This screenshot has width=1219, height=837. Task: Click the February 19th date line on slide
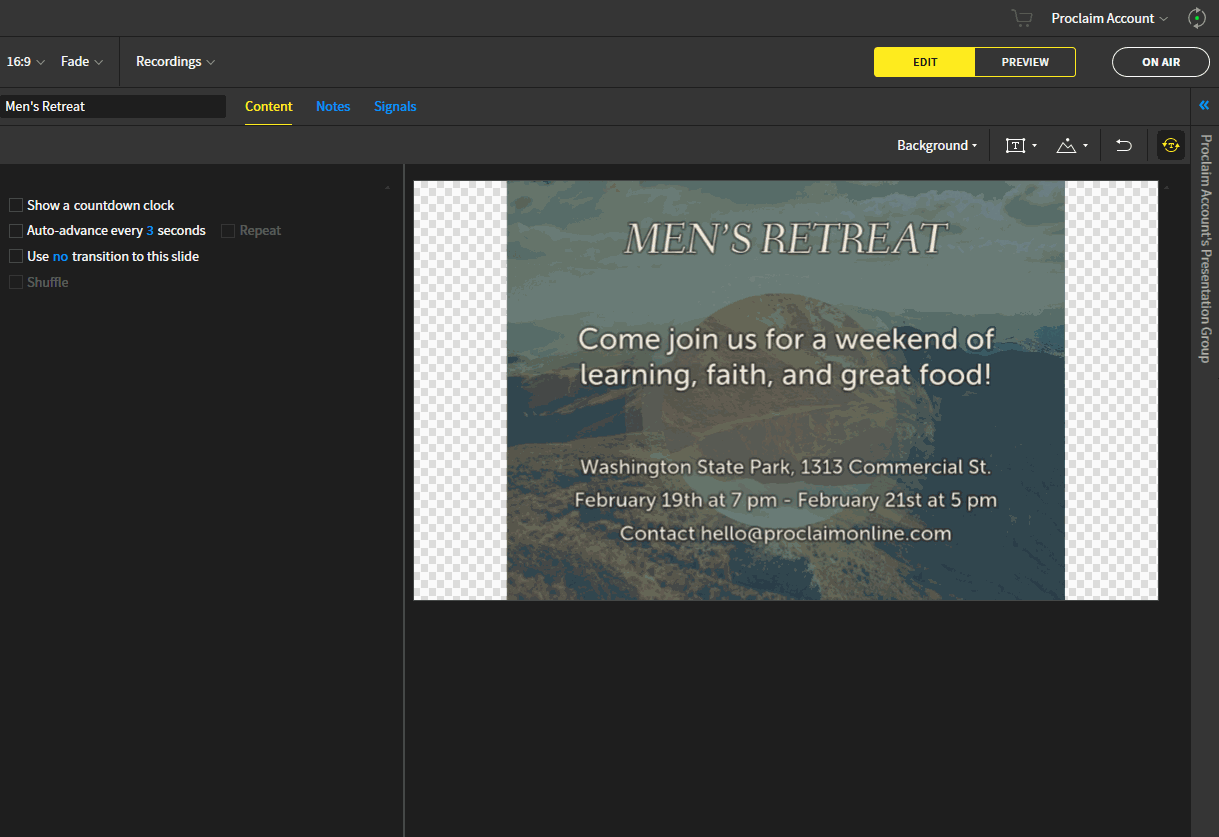point(786,500)
